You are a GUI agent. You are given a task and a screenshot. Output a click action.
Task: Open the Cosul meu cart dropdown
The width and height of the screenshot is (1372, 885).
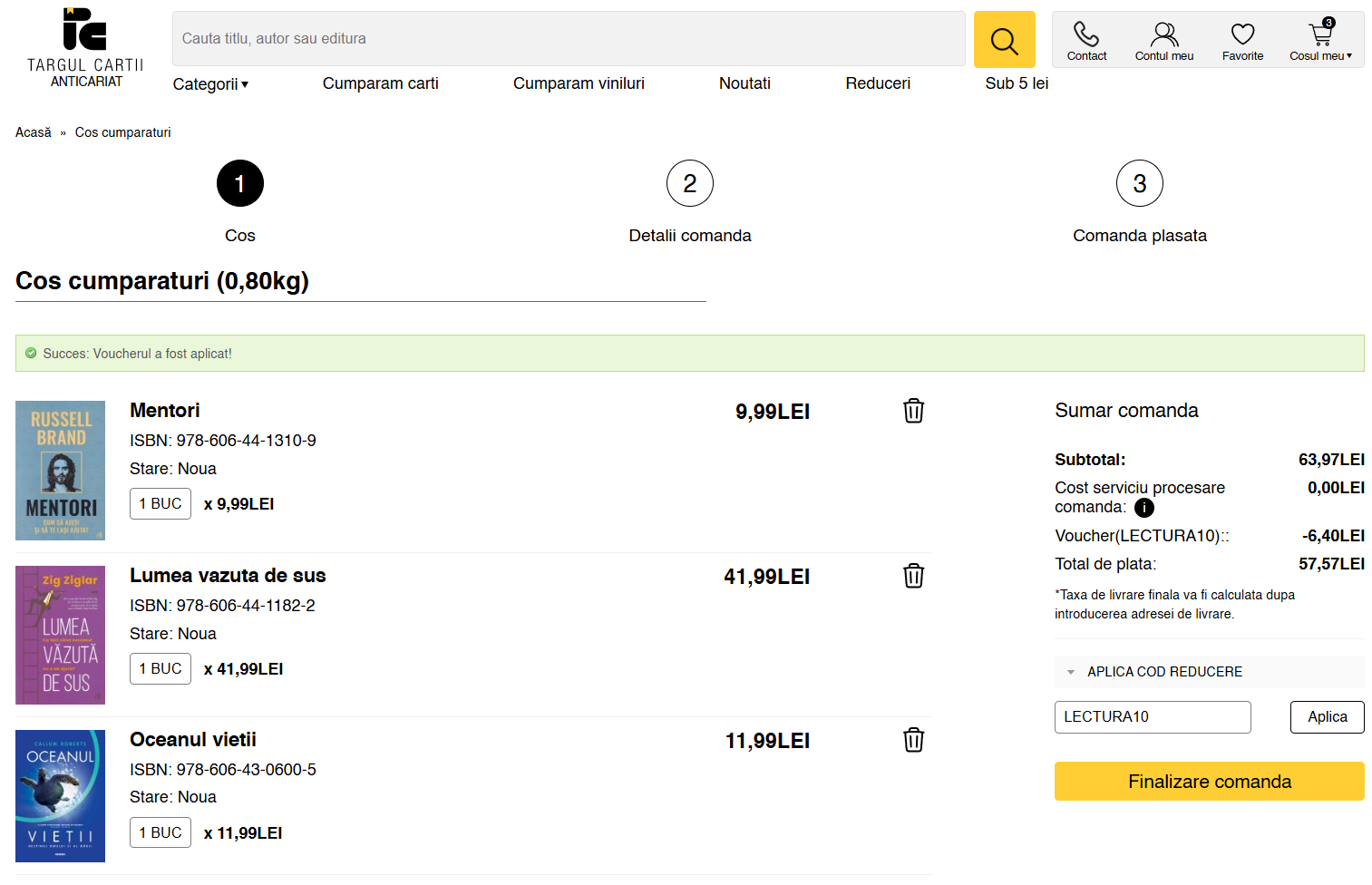click(1320, 42)
